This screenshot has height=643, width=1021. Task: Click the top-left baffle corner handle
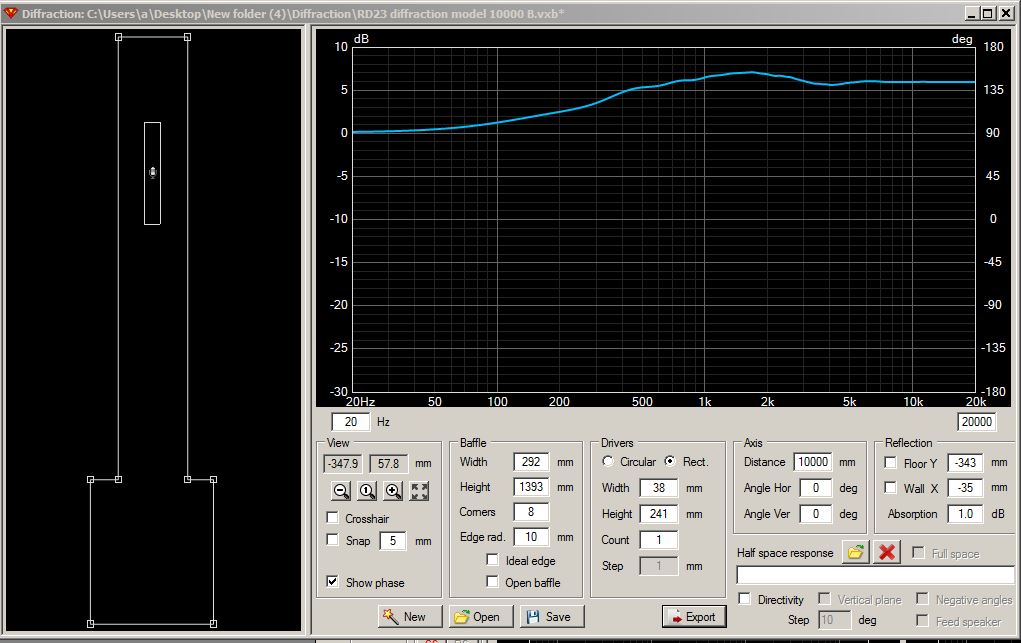coord(118,37)
